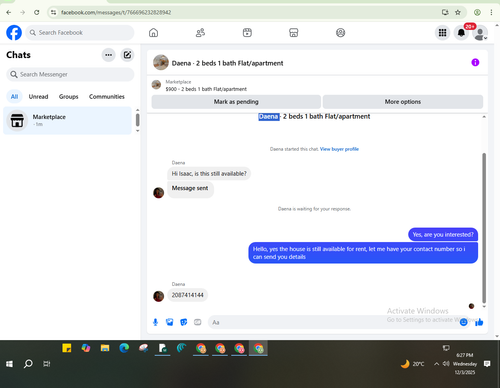The height and width of the screenshot is (388, 500).
Task: Click the '2087414144' message bubble
Action: tap(188, 295)
